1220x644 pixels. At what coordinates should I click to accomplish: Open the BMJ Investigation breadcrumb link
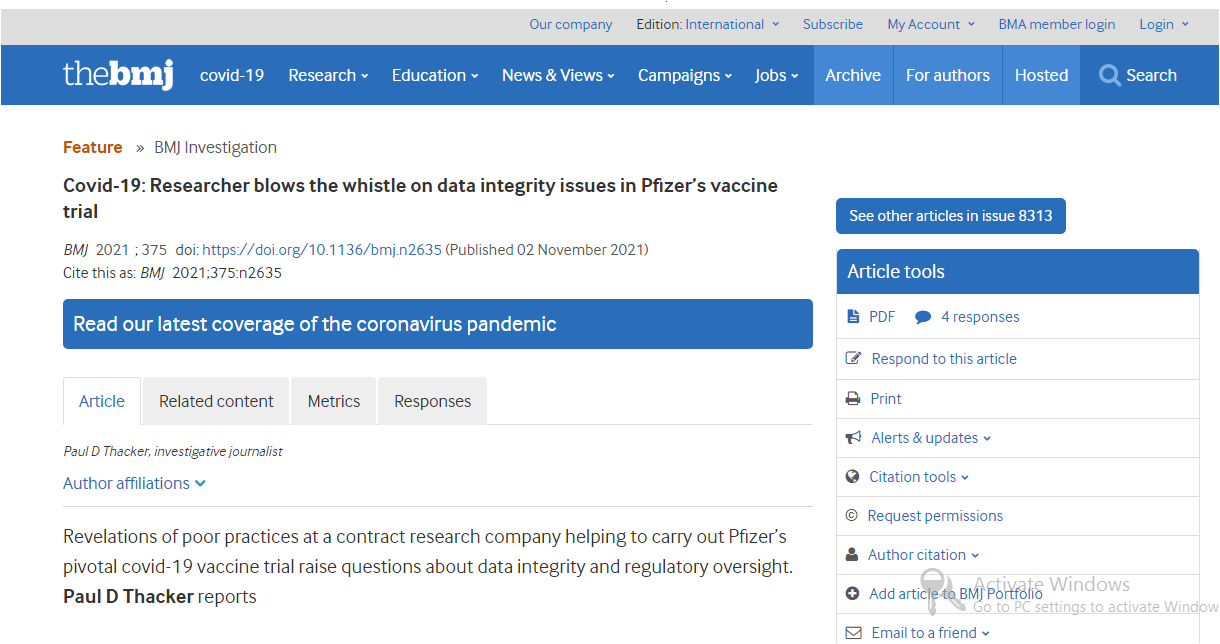click(215, 147)
